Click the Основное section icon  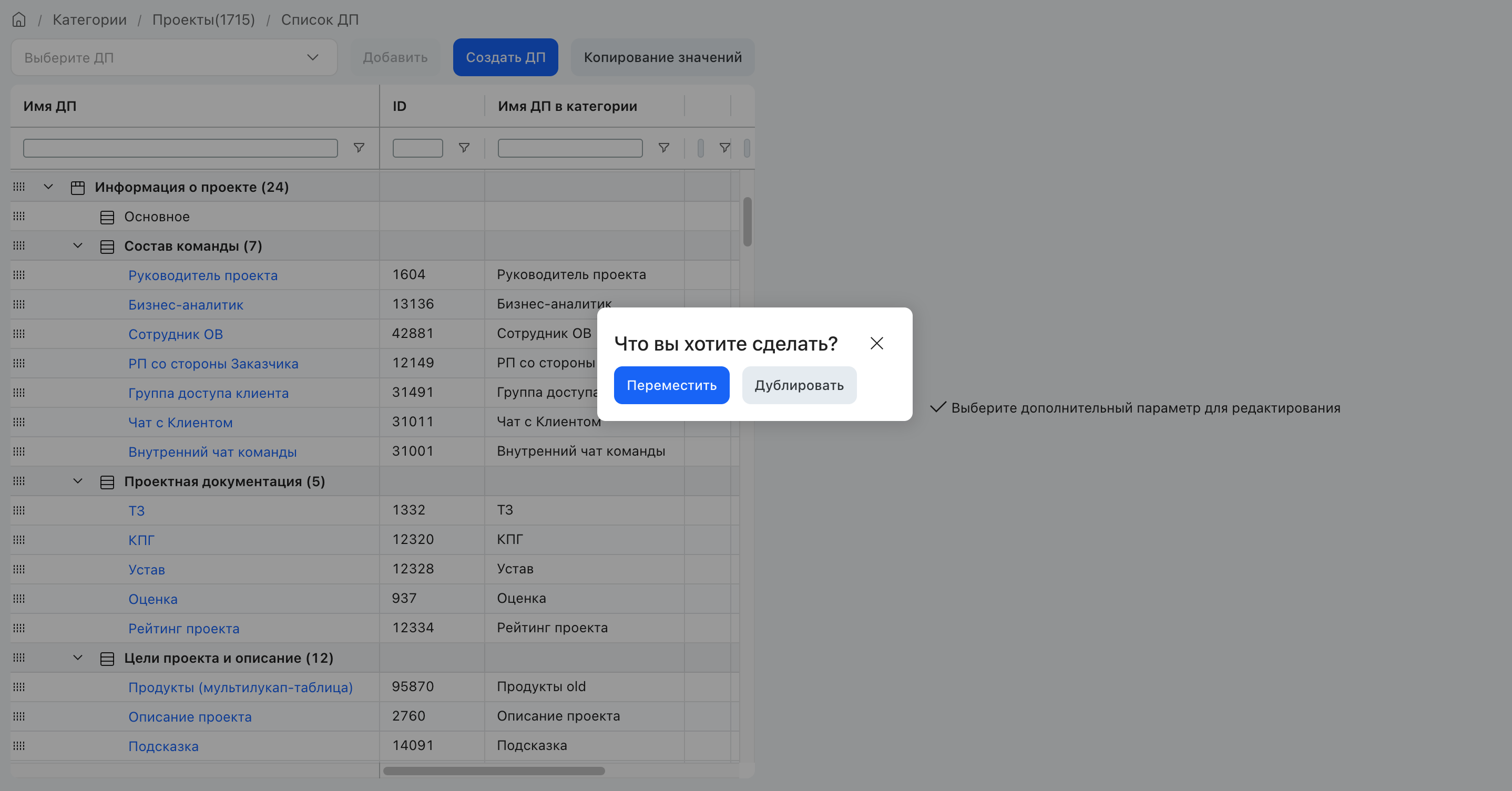point(107,217)
